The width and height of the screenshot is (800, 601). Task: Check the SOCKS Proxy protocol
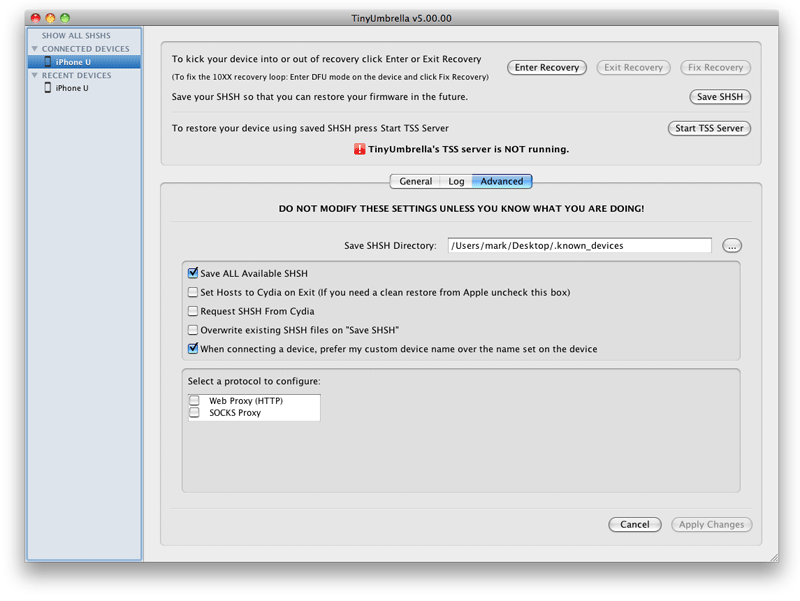(194, 412)
